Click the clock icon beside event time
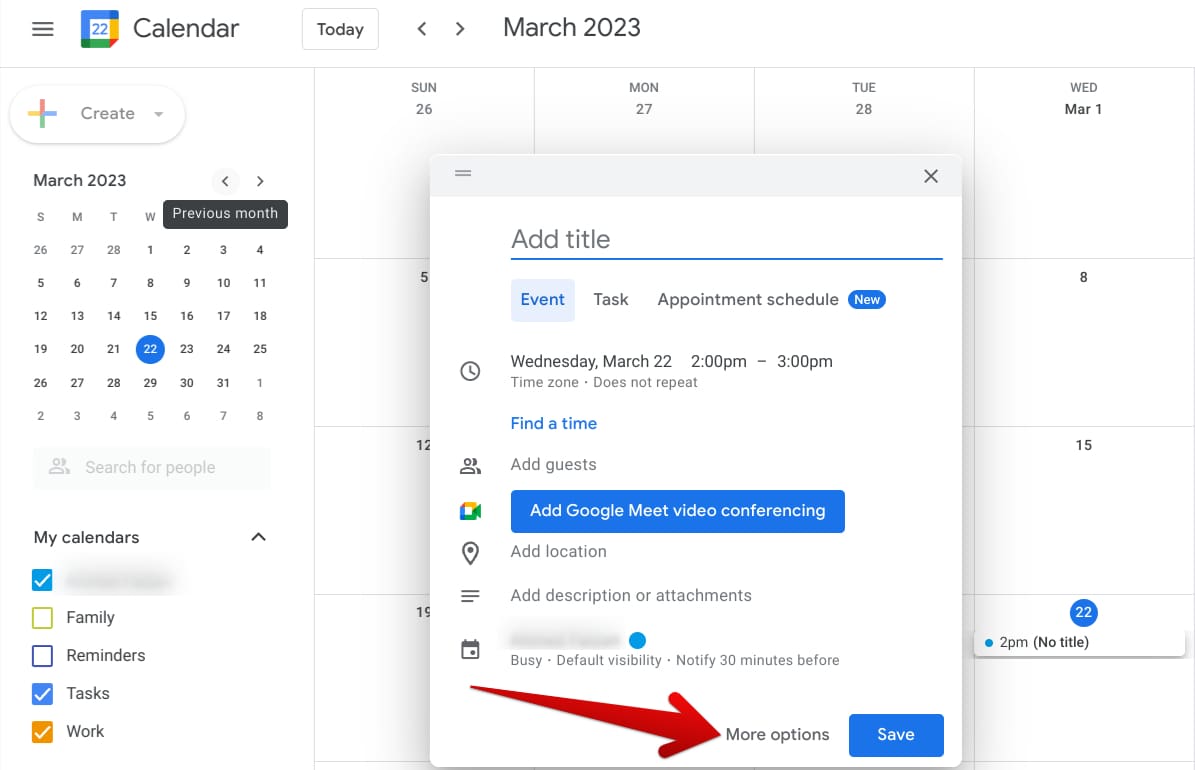The height and width of the screenshot is (770, 1195). (x=470, y=371)
